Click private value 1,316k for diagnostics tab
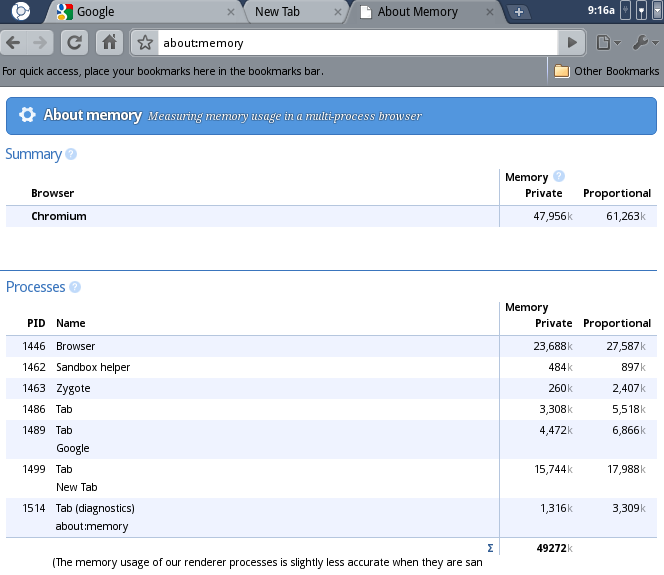664x575 pixels. point(556,508)
